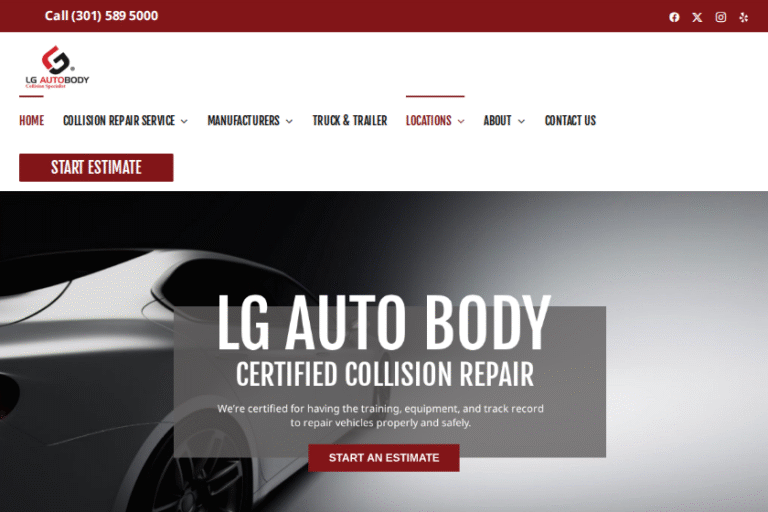This screenshot has height=512, width=768.
Task: Click the Start Estimate header button
Action: pos(96,168)
